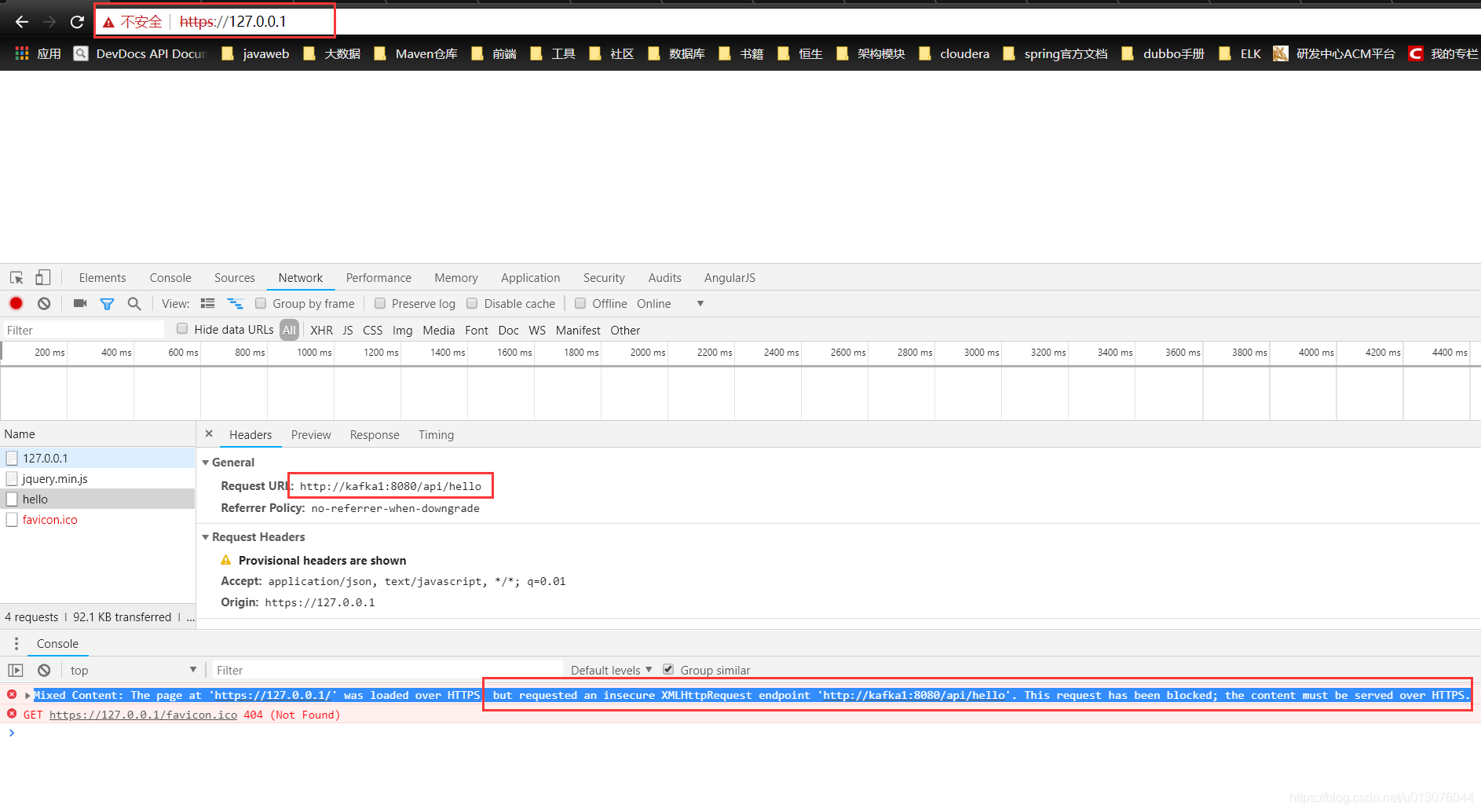Toggle capture screenshots camera icon
Viewport: 1481px width, 812px height.
80,303
